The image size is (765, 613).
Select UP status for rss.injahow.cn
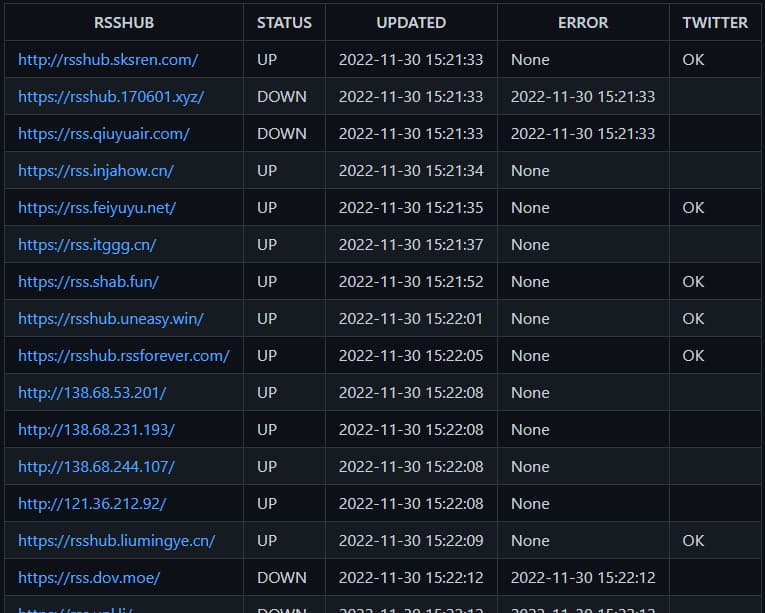(x=267, y=171)
